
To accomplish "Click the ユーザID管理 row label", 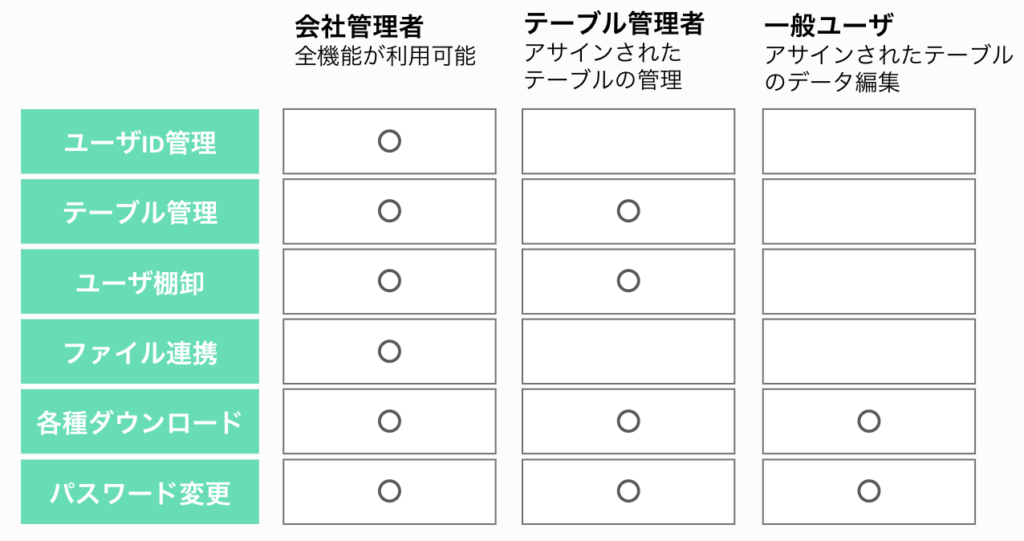I will pos(140,142).
